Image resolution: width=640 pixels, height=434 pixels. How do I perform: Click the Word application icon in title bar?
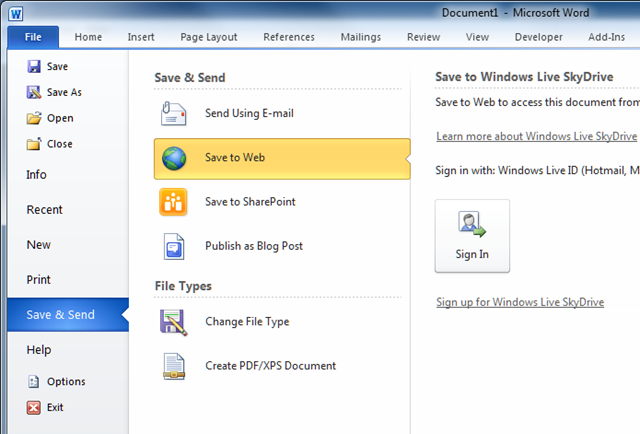pyautogui.click(x=16, y=14)
